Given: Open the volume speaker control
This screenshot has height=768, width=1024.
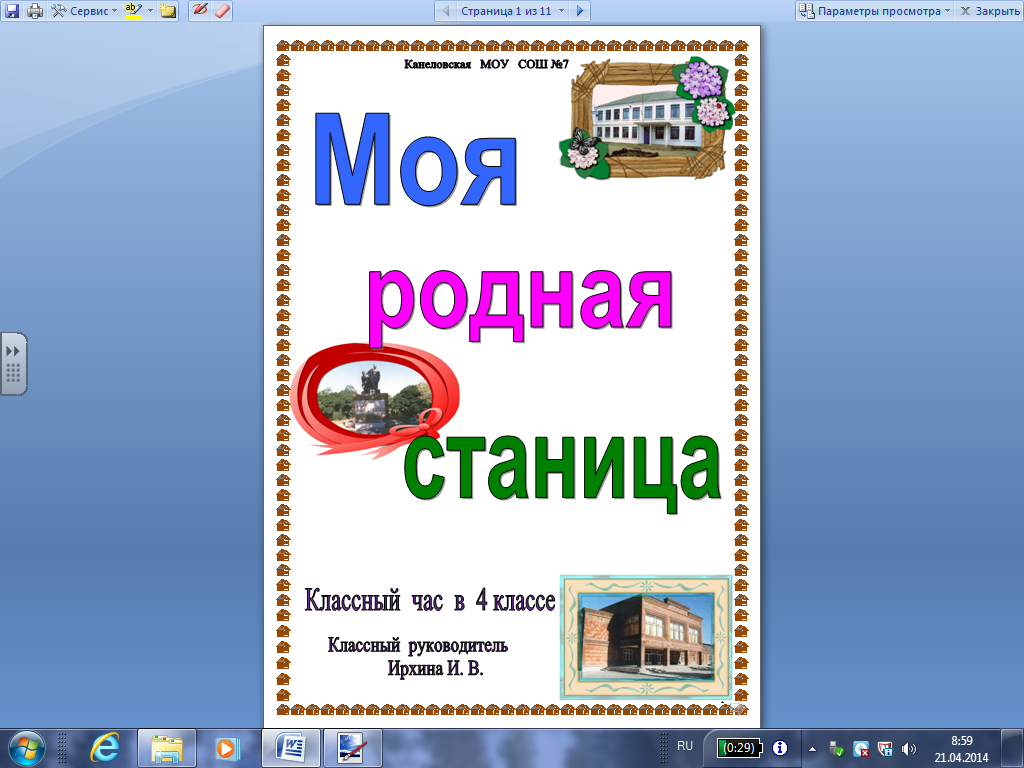Looking at the screenshot, I should click(x=909, y=749).
